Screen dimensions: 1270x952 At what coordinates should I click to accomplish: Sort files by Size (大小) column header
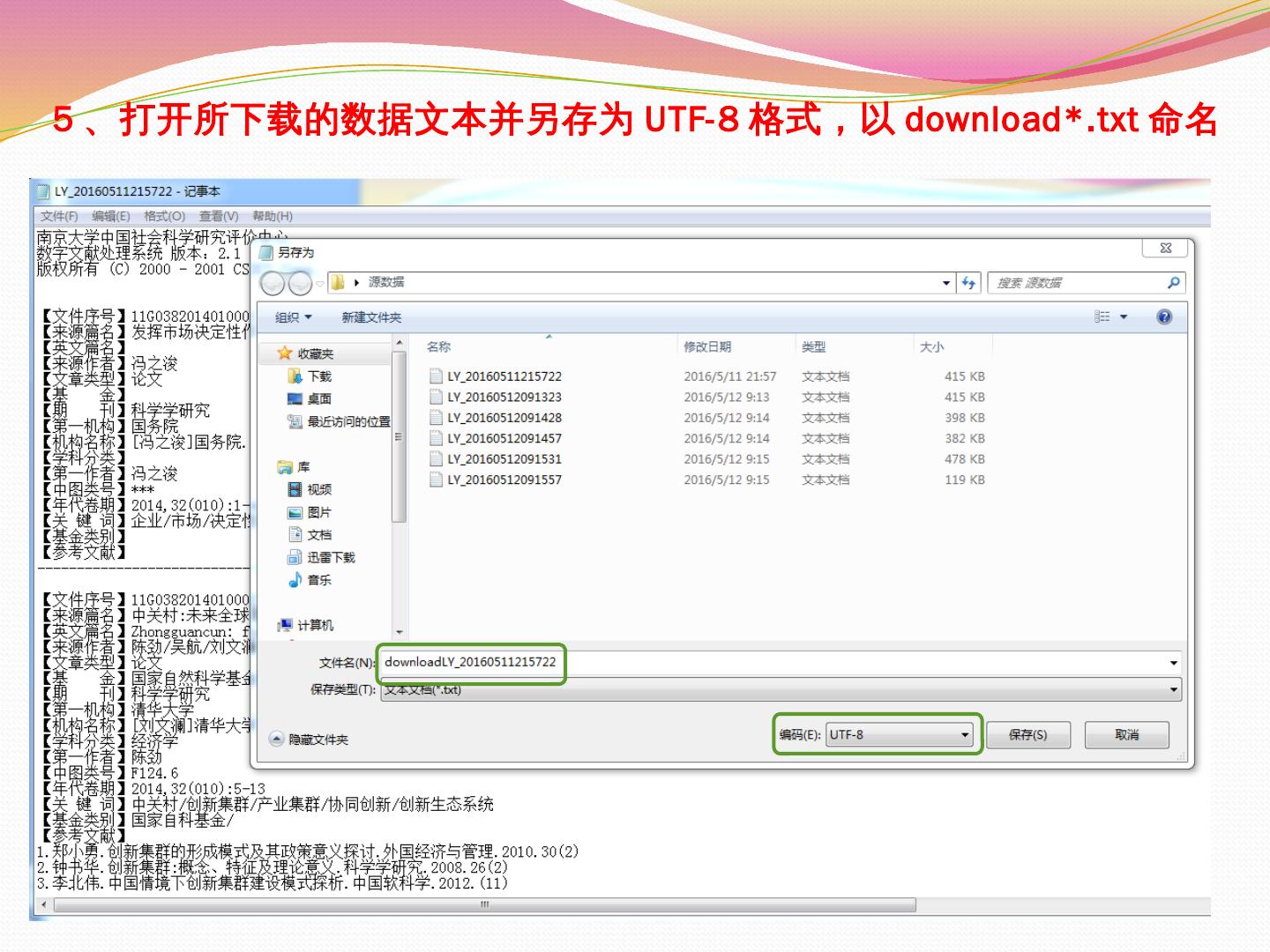[953, 347]
